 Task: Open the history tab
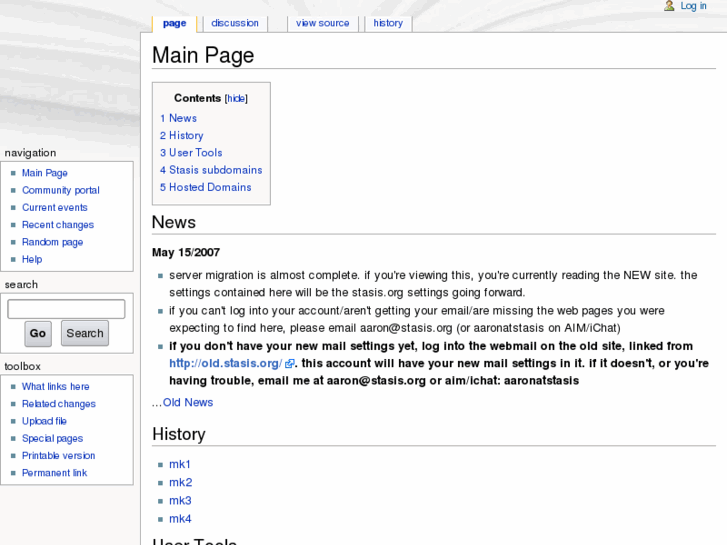point(388,23)
